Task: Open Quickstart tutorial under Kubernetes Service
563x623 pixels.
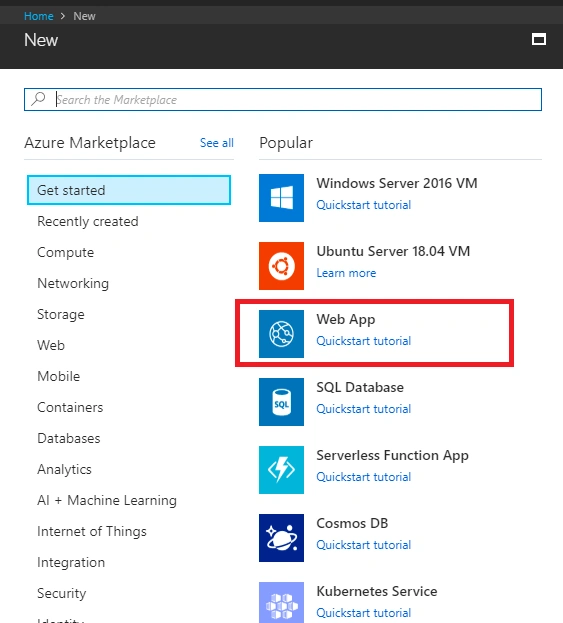Action: [364, 613]
